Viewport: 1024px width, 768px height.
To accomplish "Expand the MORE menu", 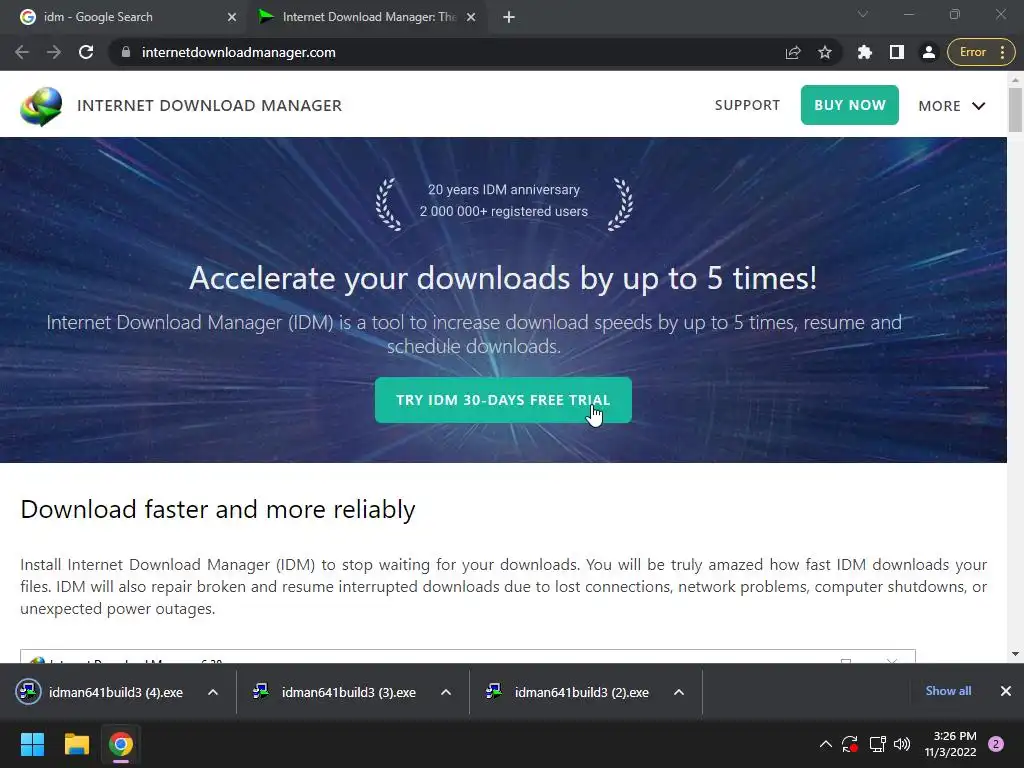I will [952, 106].
